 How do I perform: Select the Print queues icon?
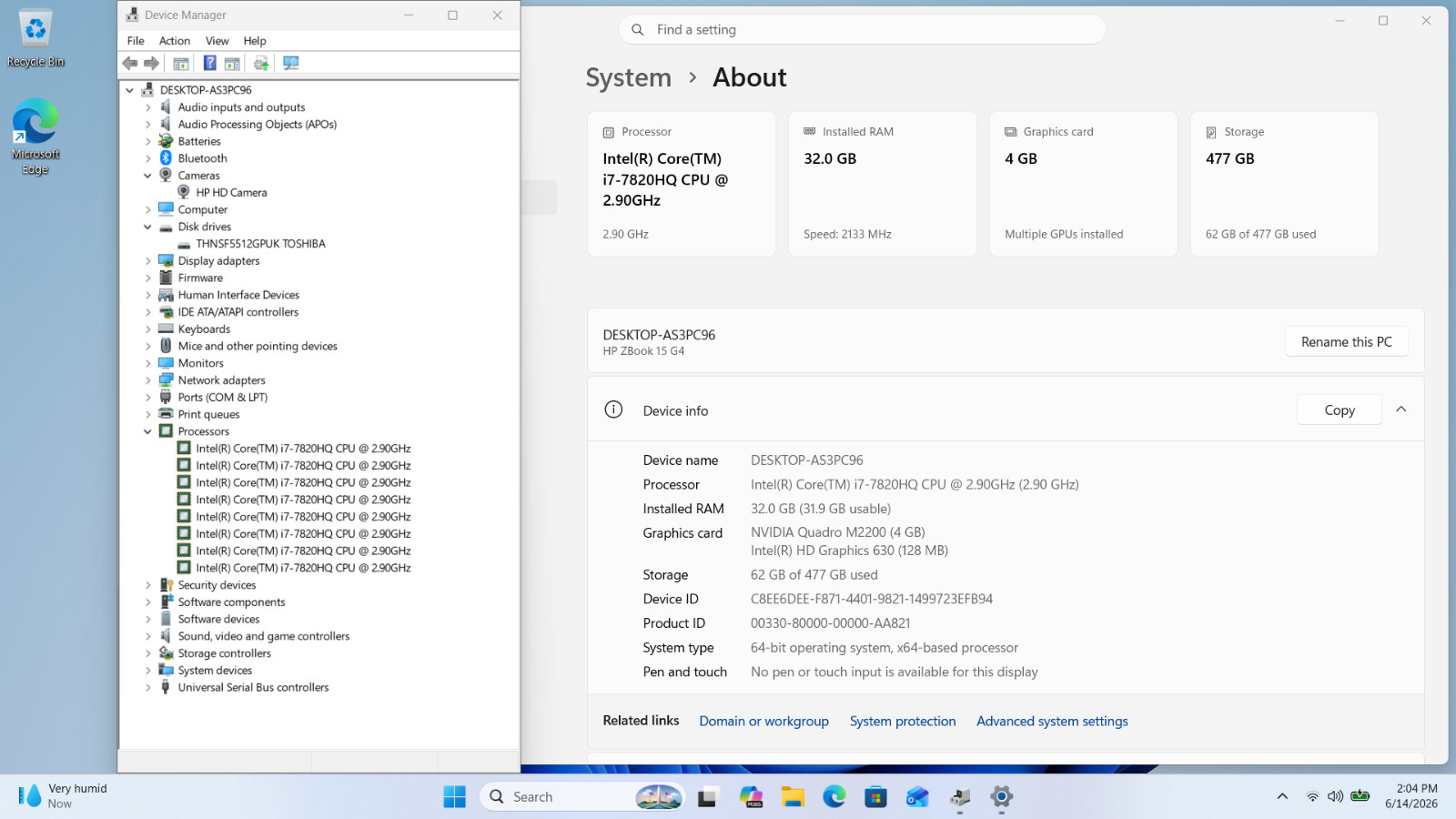[166, 414]
